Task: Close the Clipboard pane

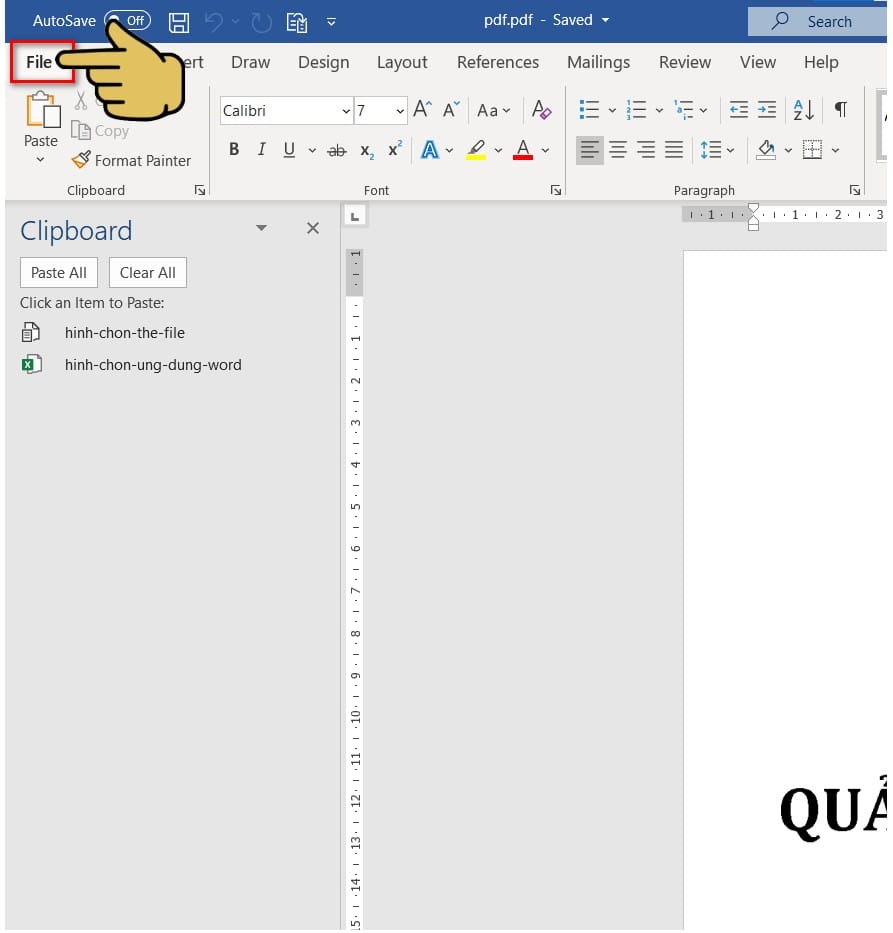Action: pyautogui.click(x=313, y=228)
